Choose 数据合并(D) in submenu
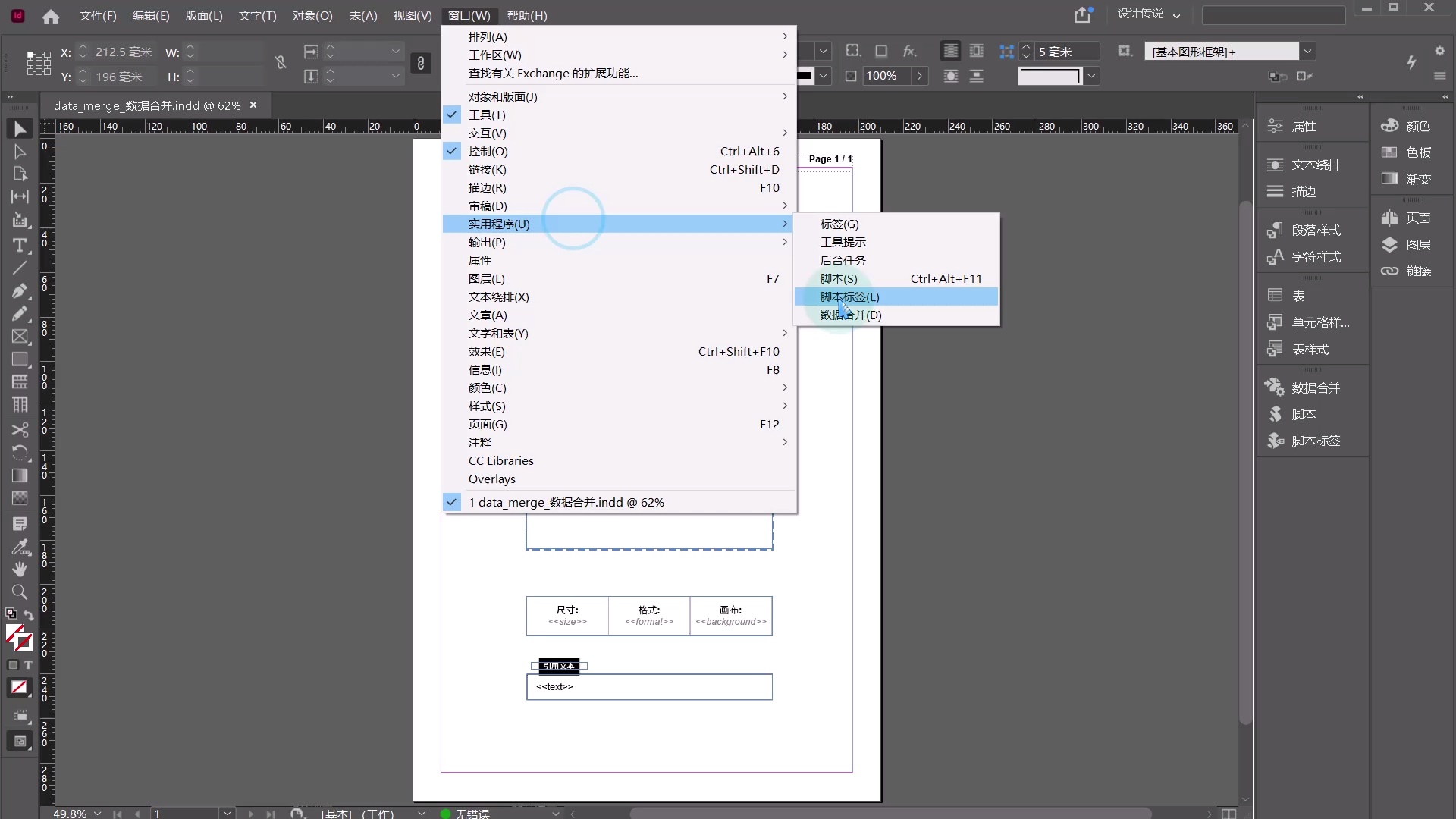1456x819 pixels. coord(896,315)
